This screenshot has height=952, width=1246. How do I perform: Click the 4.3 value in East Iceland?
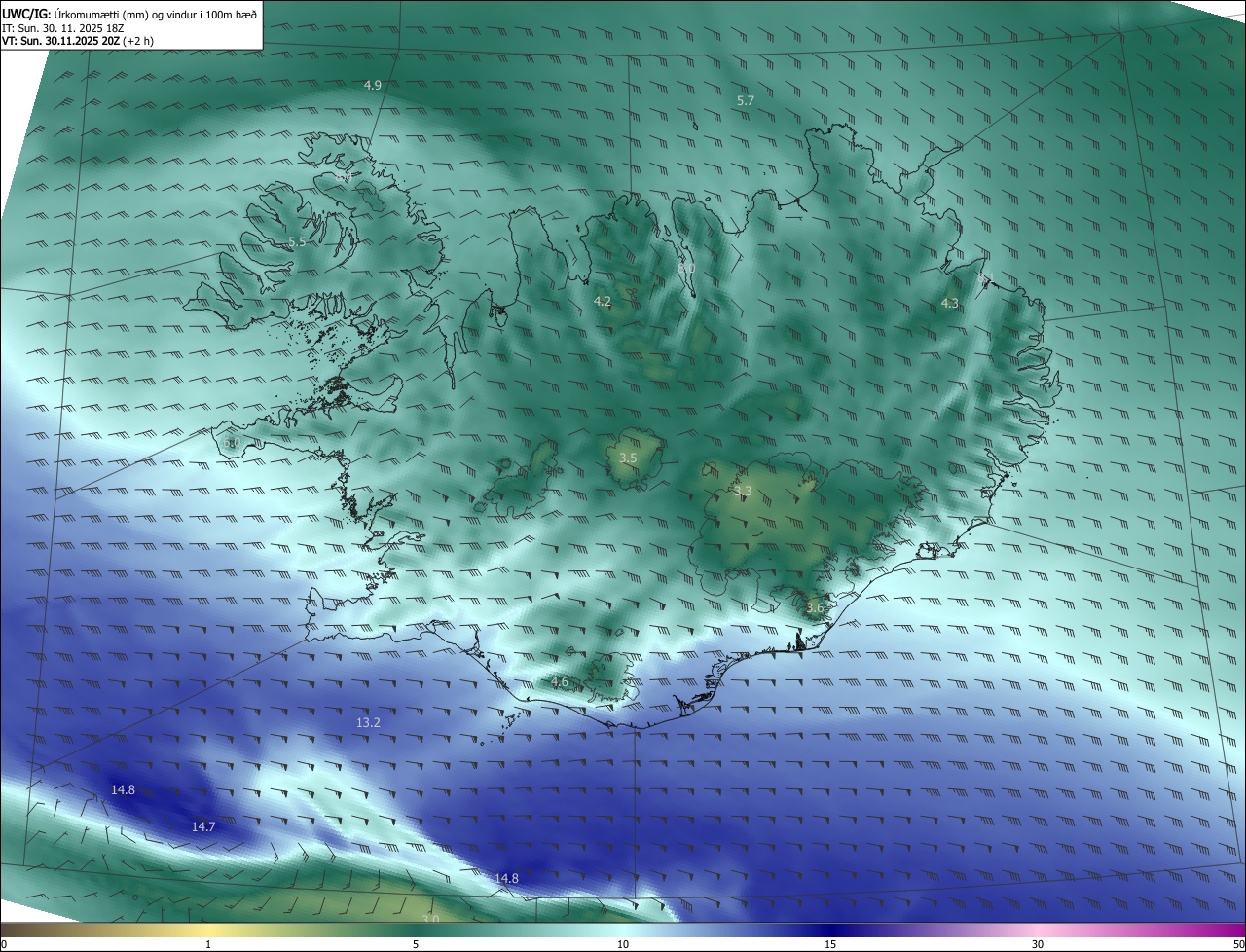[950, 304]
